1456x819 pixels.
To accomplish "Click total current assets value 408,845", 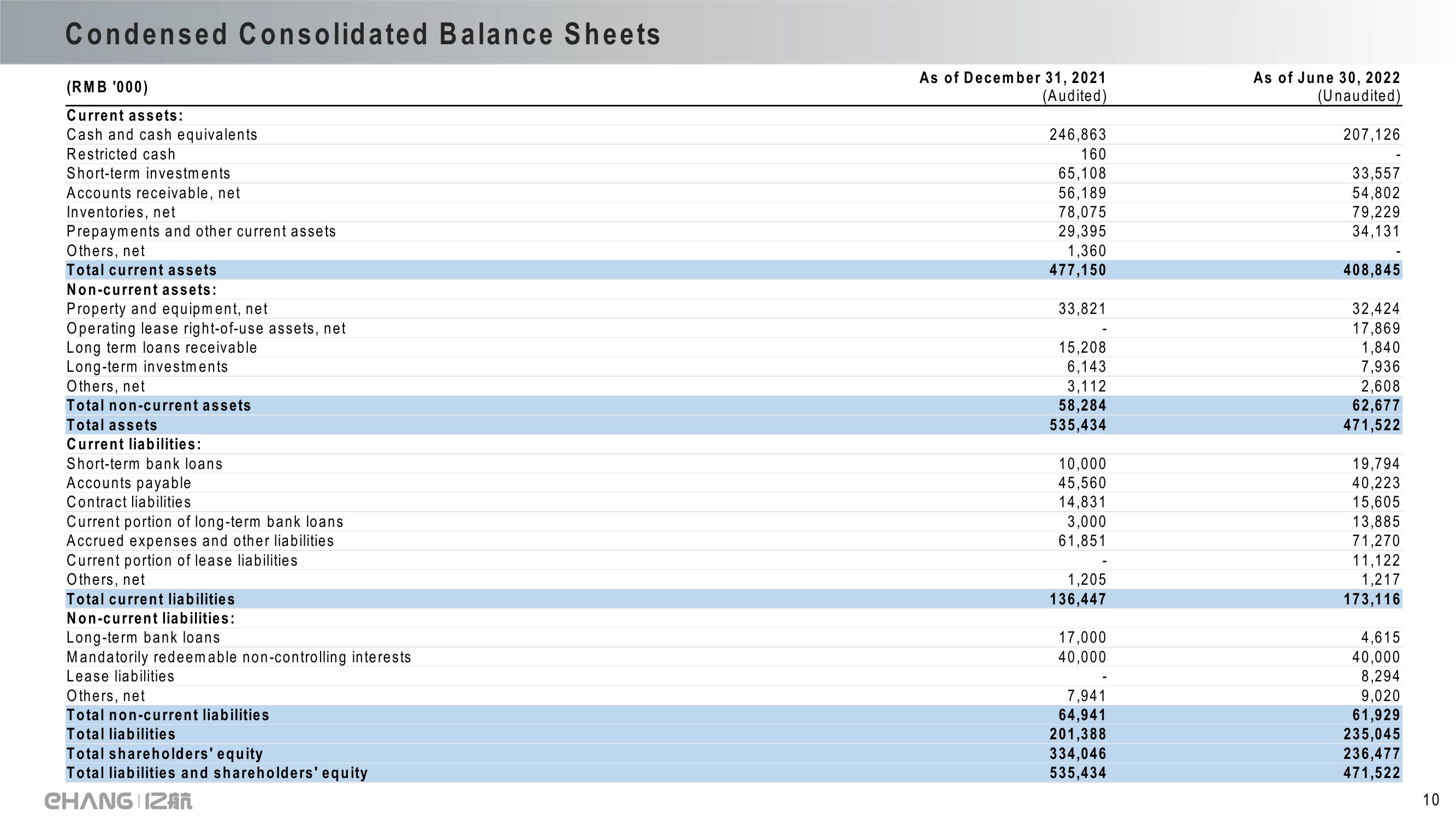I will click(1372, 270).
